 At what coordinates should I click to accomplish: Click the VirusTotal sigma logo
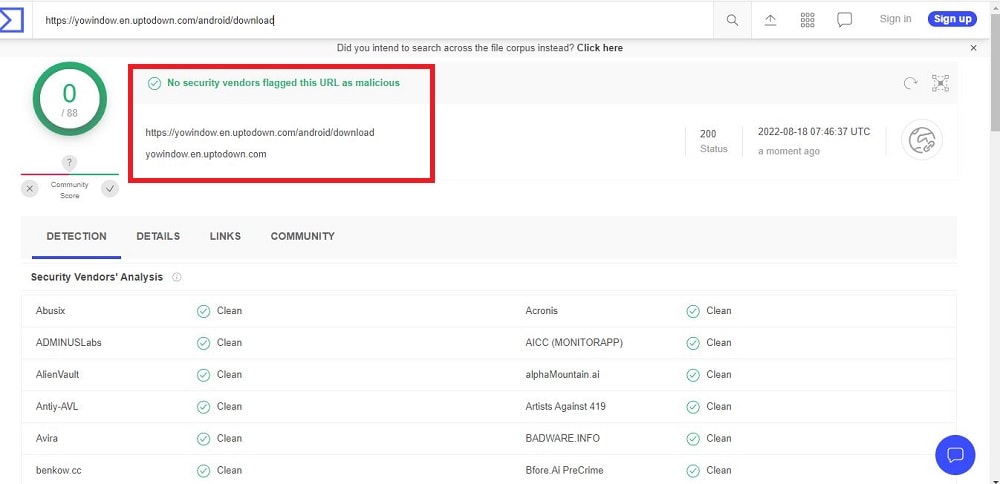(x=11, y=20)
